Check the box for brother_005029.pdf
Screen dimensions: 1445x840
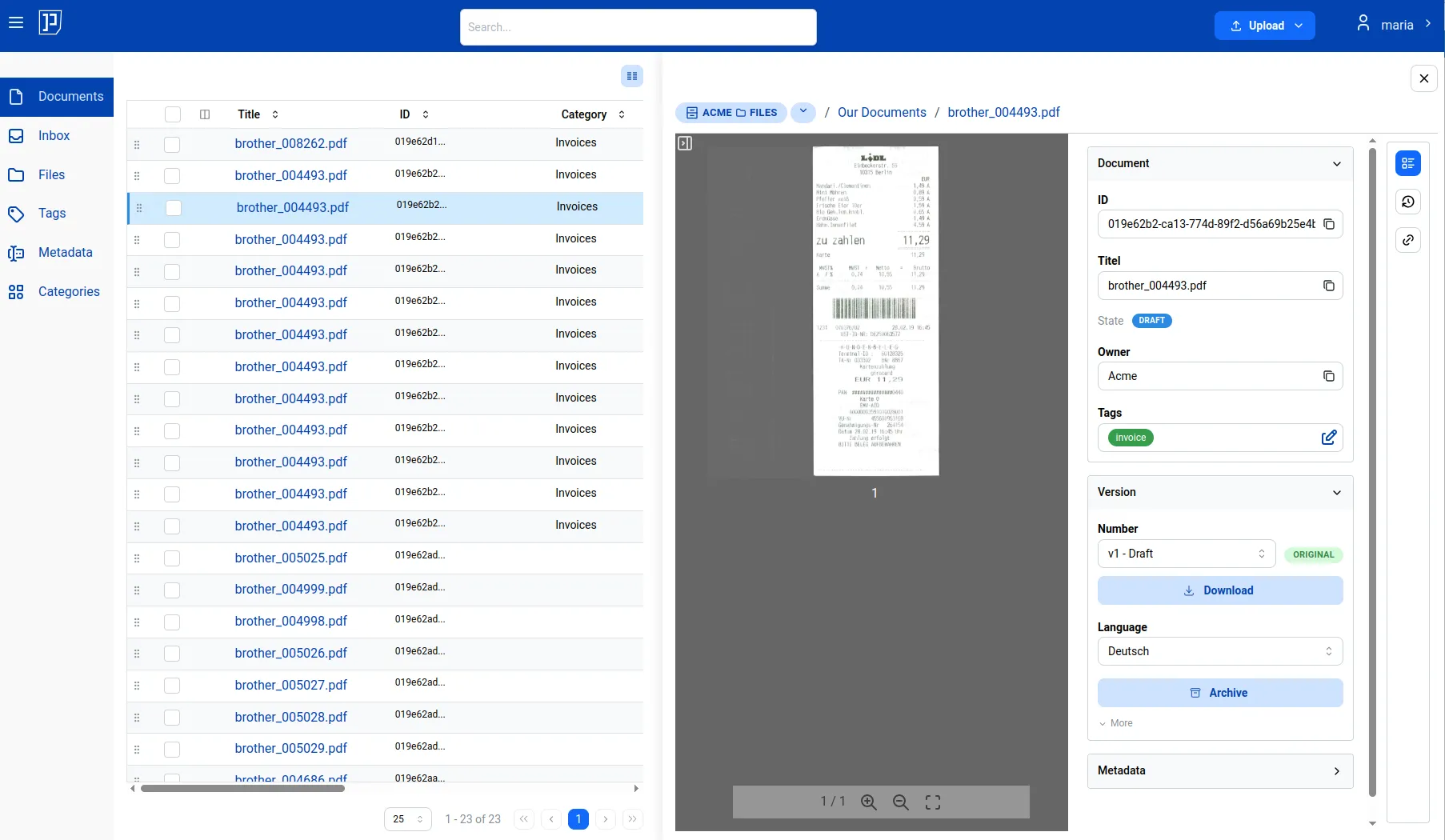point(172,750)
